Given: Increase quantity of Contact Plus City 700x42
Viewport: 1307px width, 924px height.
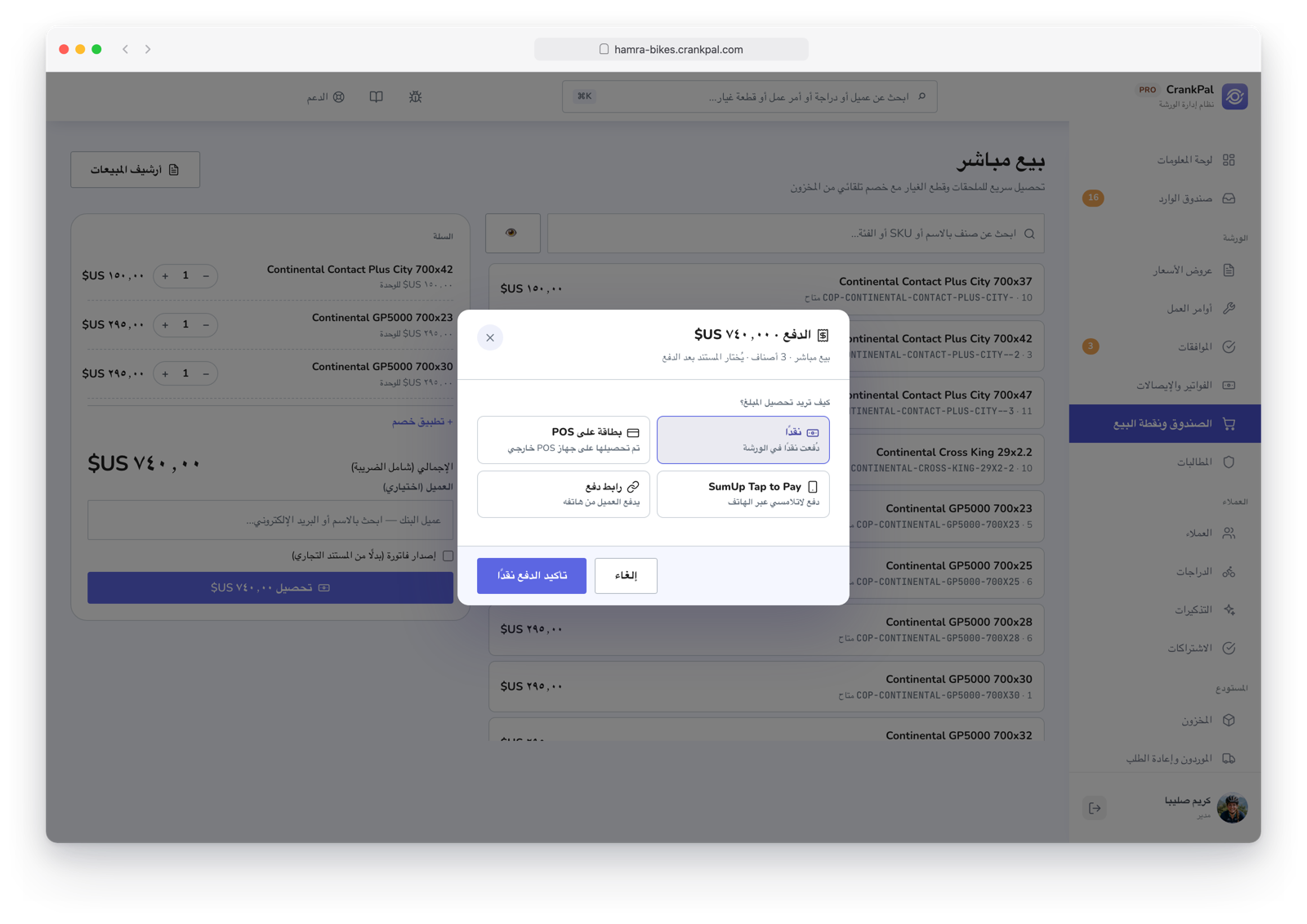Looking at the screenshot, I should click(165, 276).
